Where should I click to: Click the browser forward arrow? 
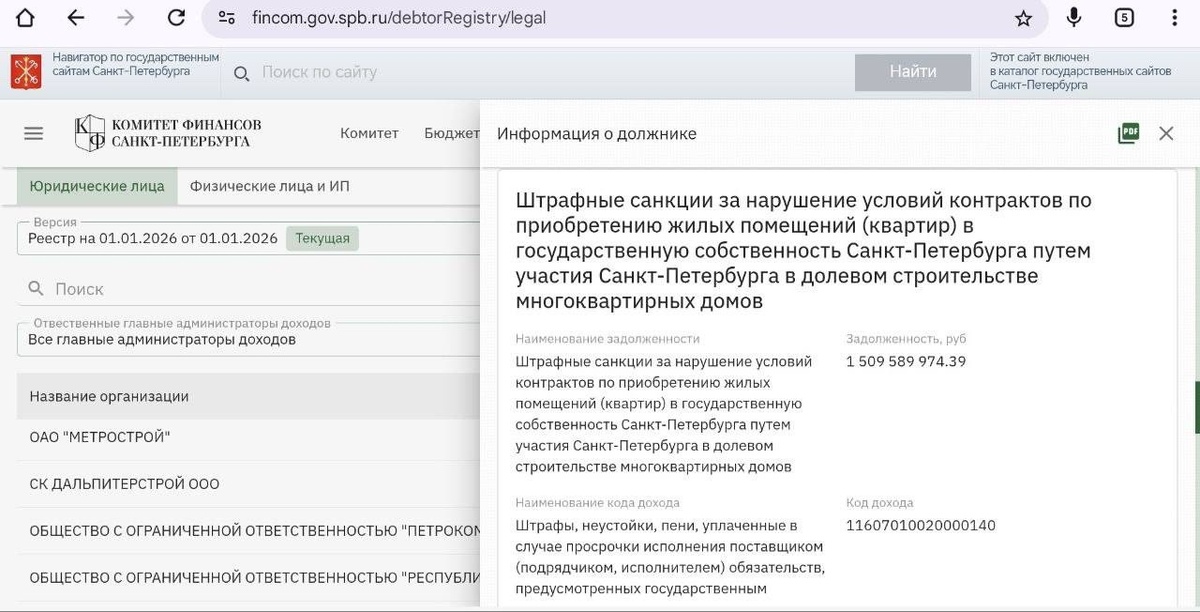point(126,18)
